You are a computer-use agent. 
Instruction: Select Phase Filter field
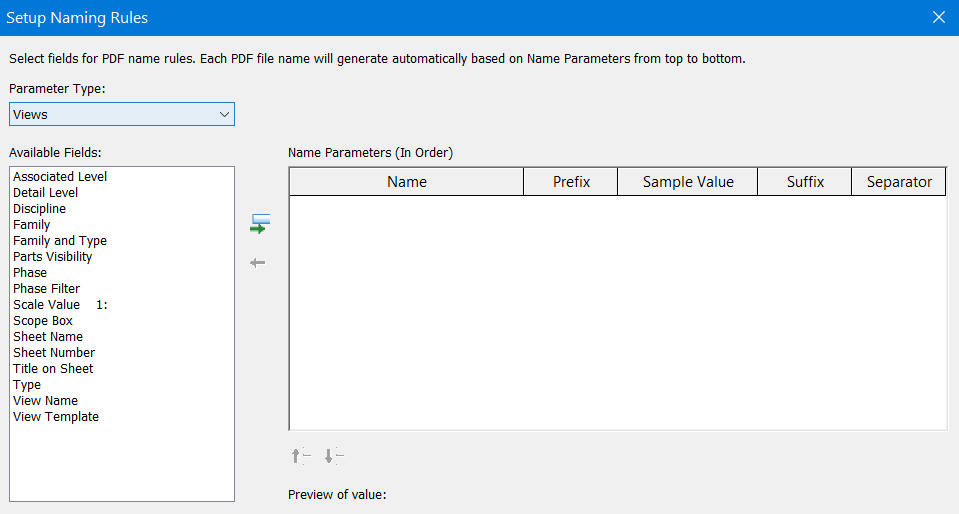(46, 288)
